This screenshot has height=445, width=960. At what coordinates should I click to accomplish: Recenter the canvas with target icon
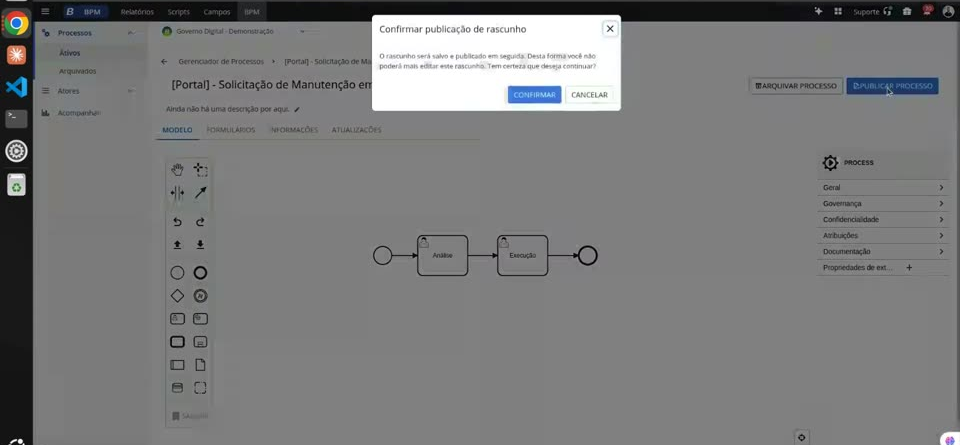[801, 438]
